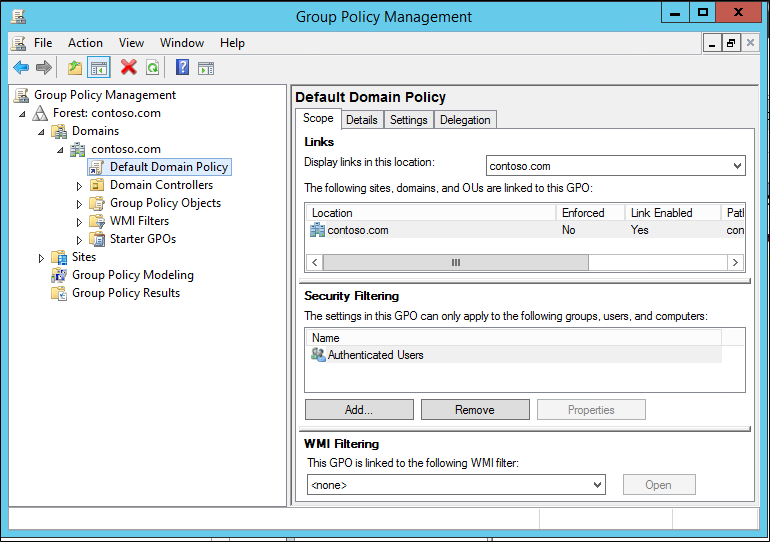Click the WMI Filters folder icon
This screenshot has width=770, height=542.
(x=97, y=221)
